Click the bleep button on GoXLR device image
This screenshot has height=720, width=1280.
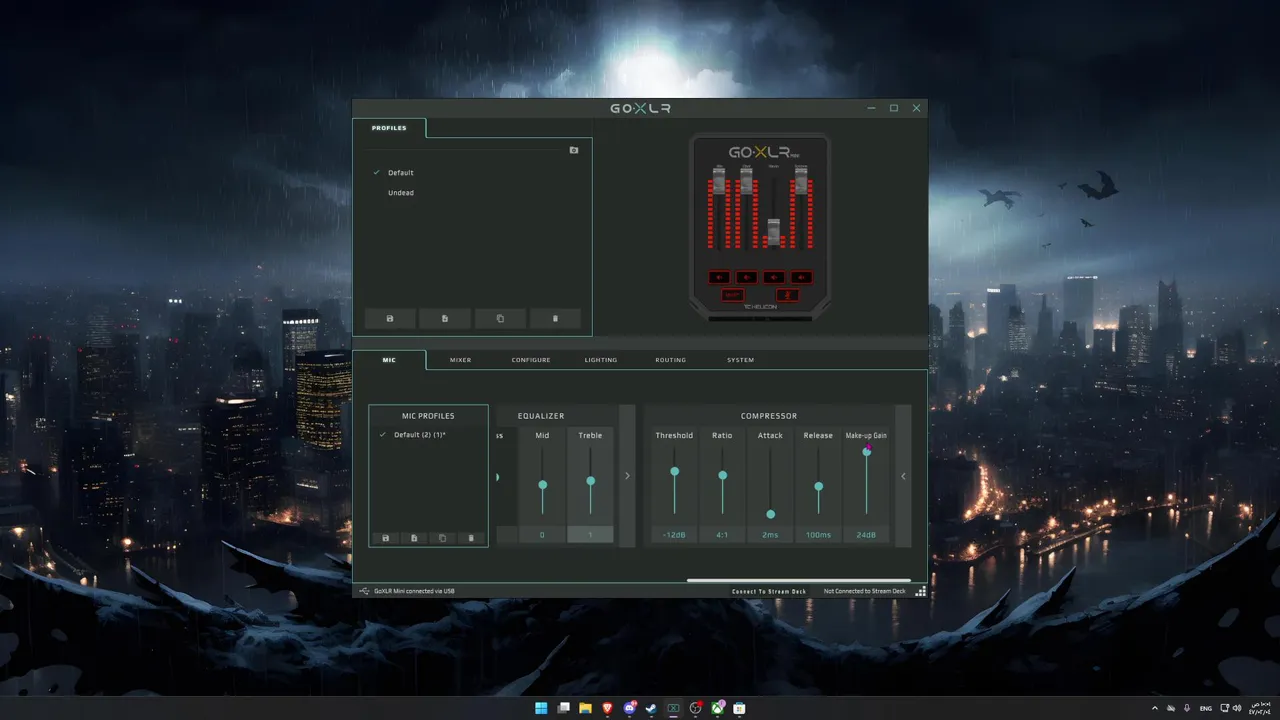(x=733, y=295)
